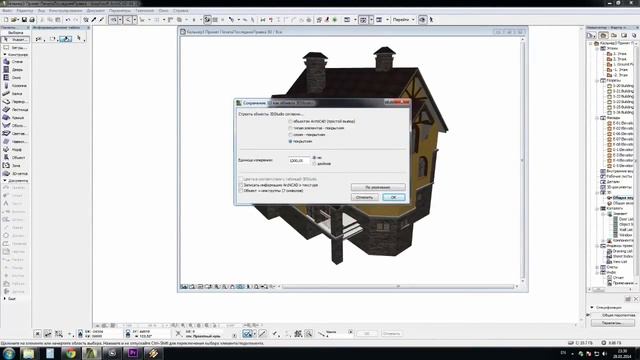Select the Window (Окно) tool

tap(15, 78)
